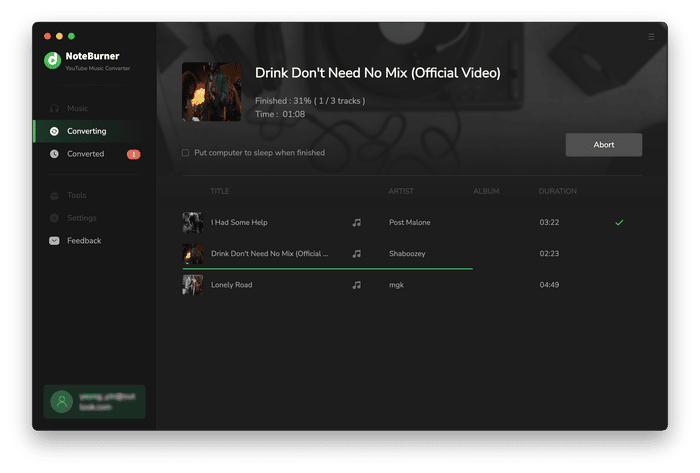Click music note icon for Lonely Road
This screenshot has height=473, width=700.
pyautogui.click(x=356, y=285)
